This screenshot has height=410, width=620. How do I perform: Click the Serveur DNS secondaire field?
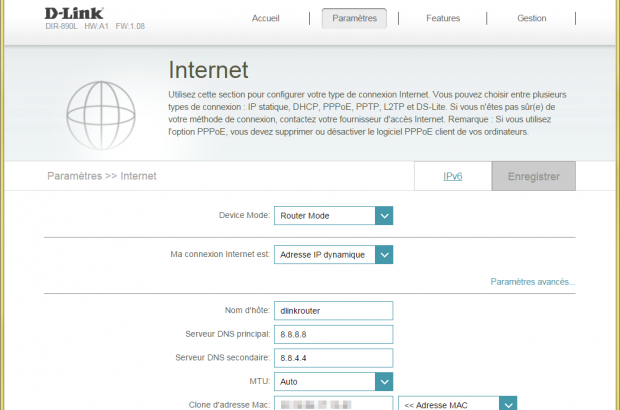point(334,357)
